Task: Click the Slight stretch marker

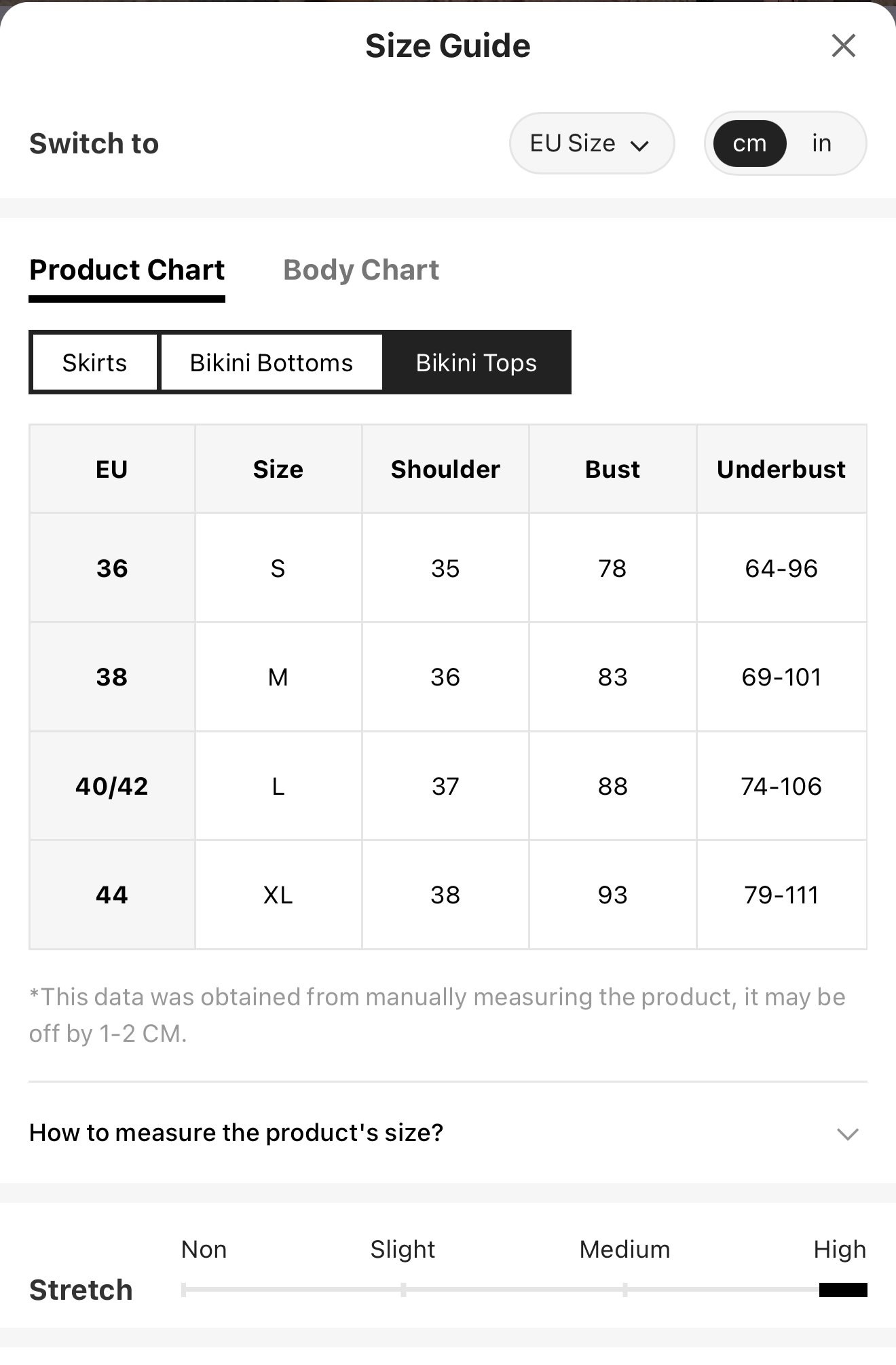Action: 403,1290
